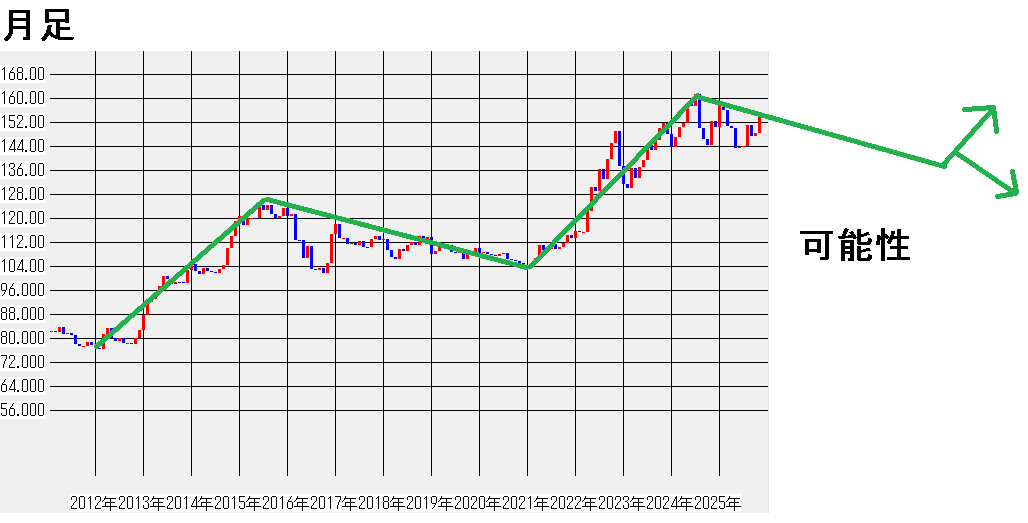Click the 104.00 price axis label
The width and height of the screenshot is (1028, 523).
(24, 266)
